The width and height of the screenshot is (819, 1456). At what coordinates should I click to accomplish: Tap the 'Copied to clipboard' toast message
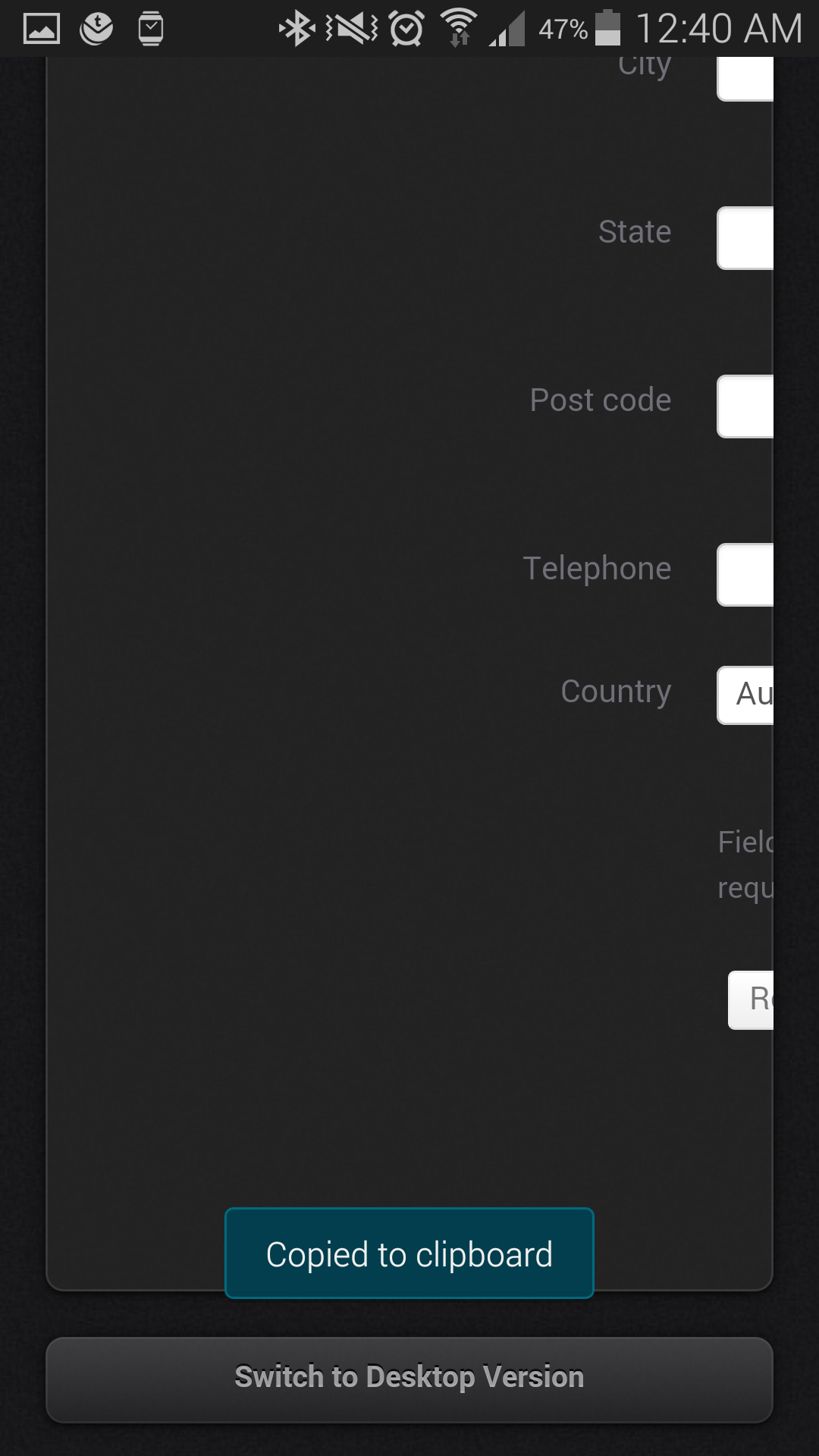tap(409, 1254)
